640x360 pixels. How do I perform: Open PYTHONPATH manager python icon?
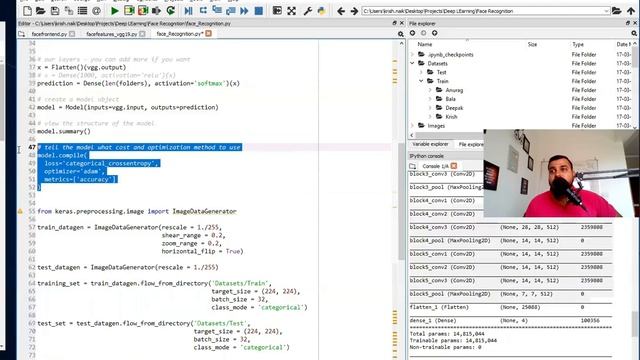tap(321, 11)
